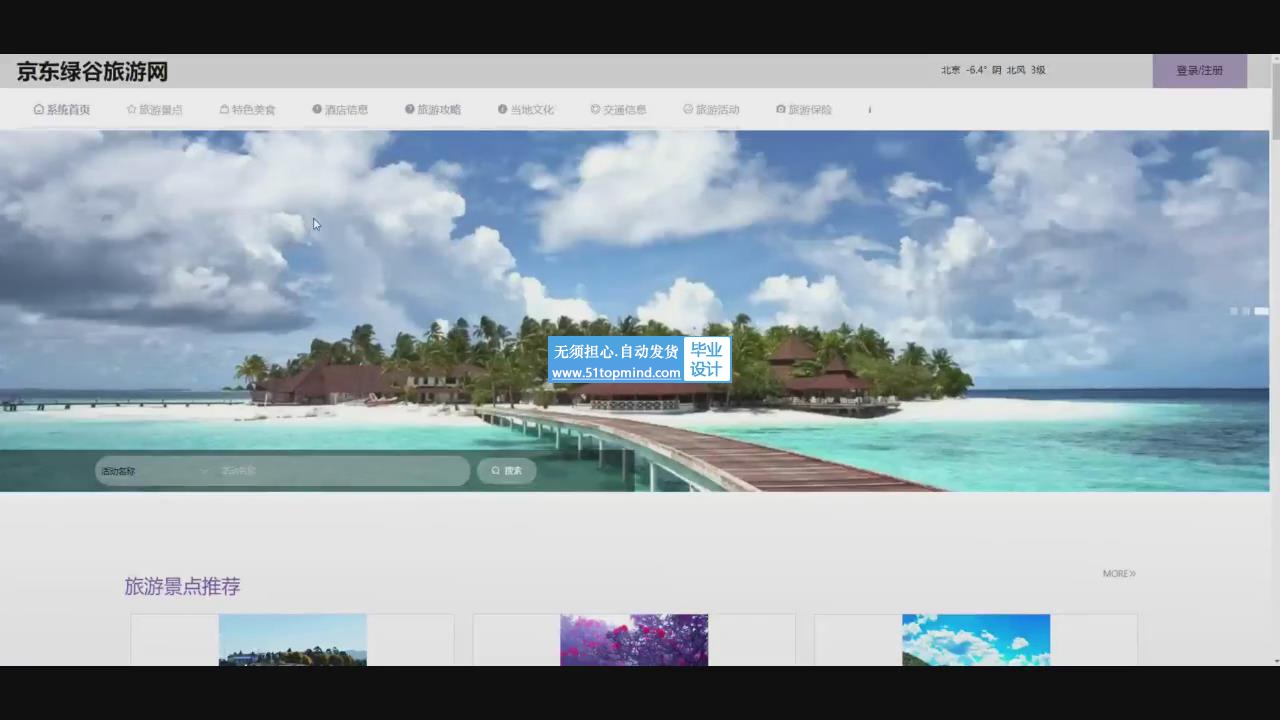Open the MORE» link beside 旅游景点推荐

(1119, 574)
